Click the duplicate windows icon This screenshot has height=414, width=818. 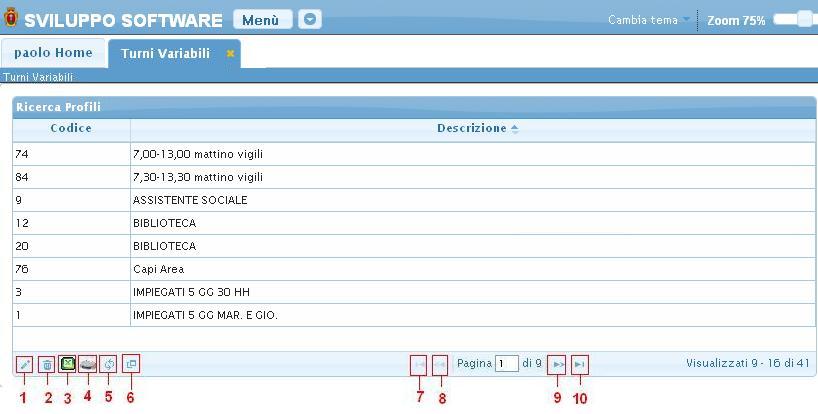click(131, 365)
